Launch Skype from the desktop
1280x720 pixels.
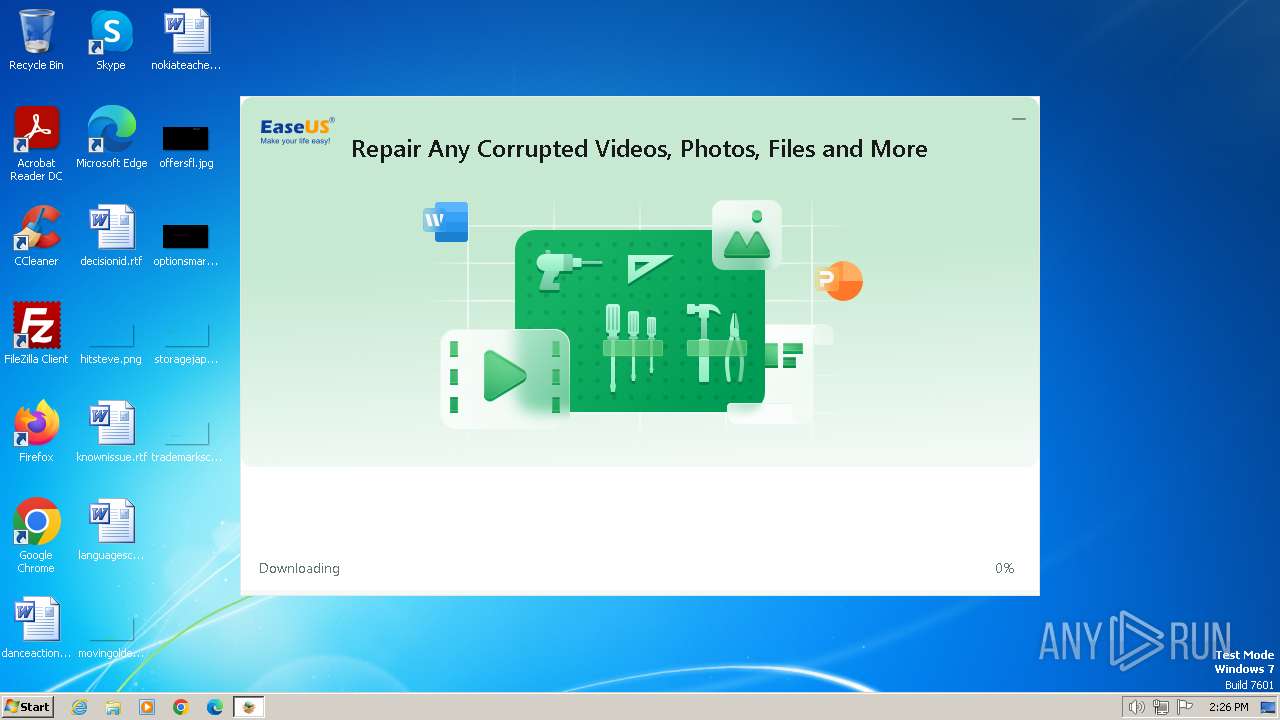(x=110, y=40)
